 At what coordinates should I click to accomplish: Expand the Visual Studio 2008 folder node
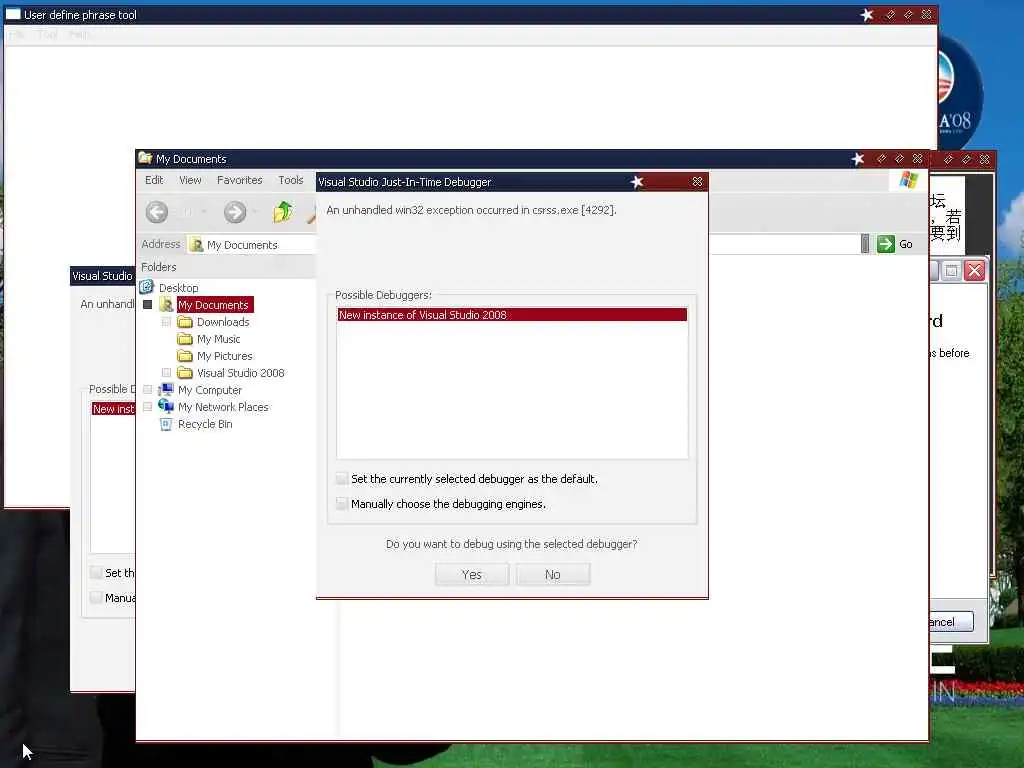167,373
